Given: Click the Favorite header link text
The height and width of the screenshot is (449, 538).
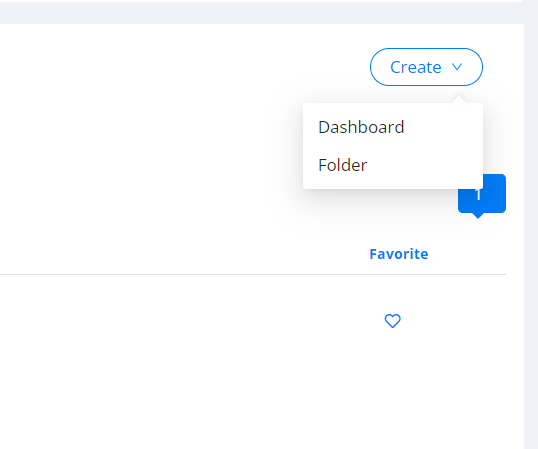Looking at the screenshot, I should pos(399,254).
